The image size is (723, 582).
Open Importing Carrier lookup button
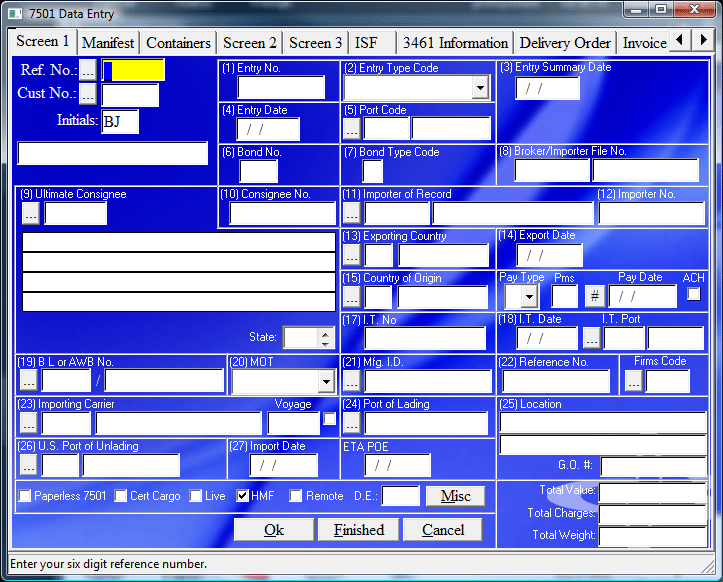(29, 423)
